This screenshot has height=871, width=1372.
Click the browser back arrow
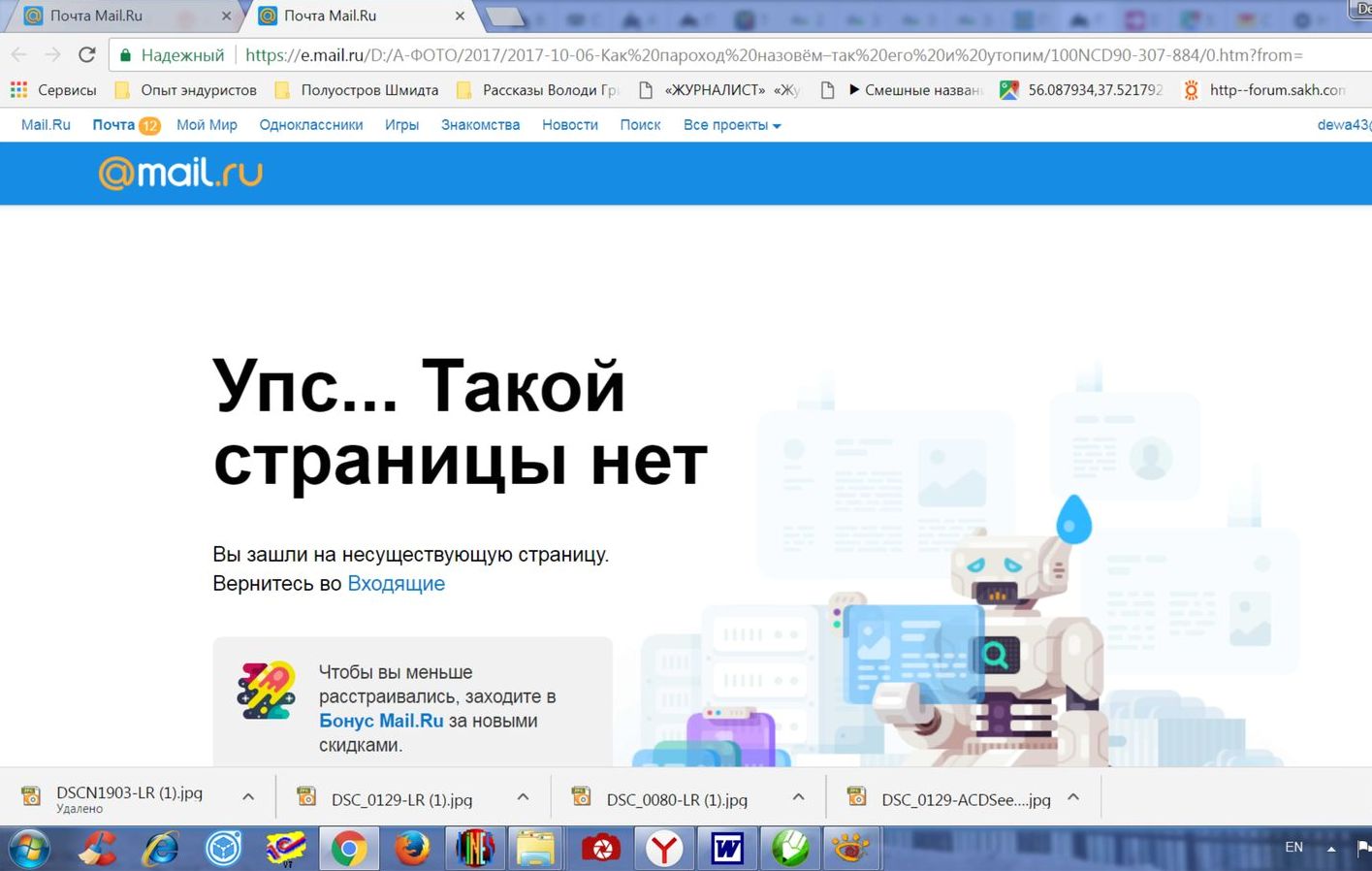click(x=19, y=54)
